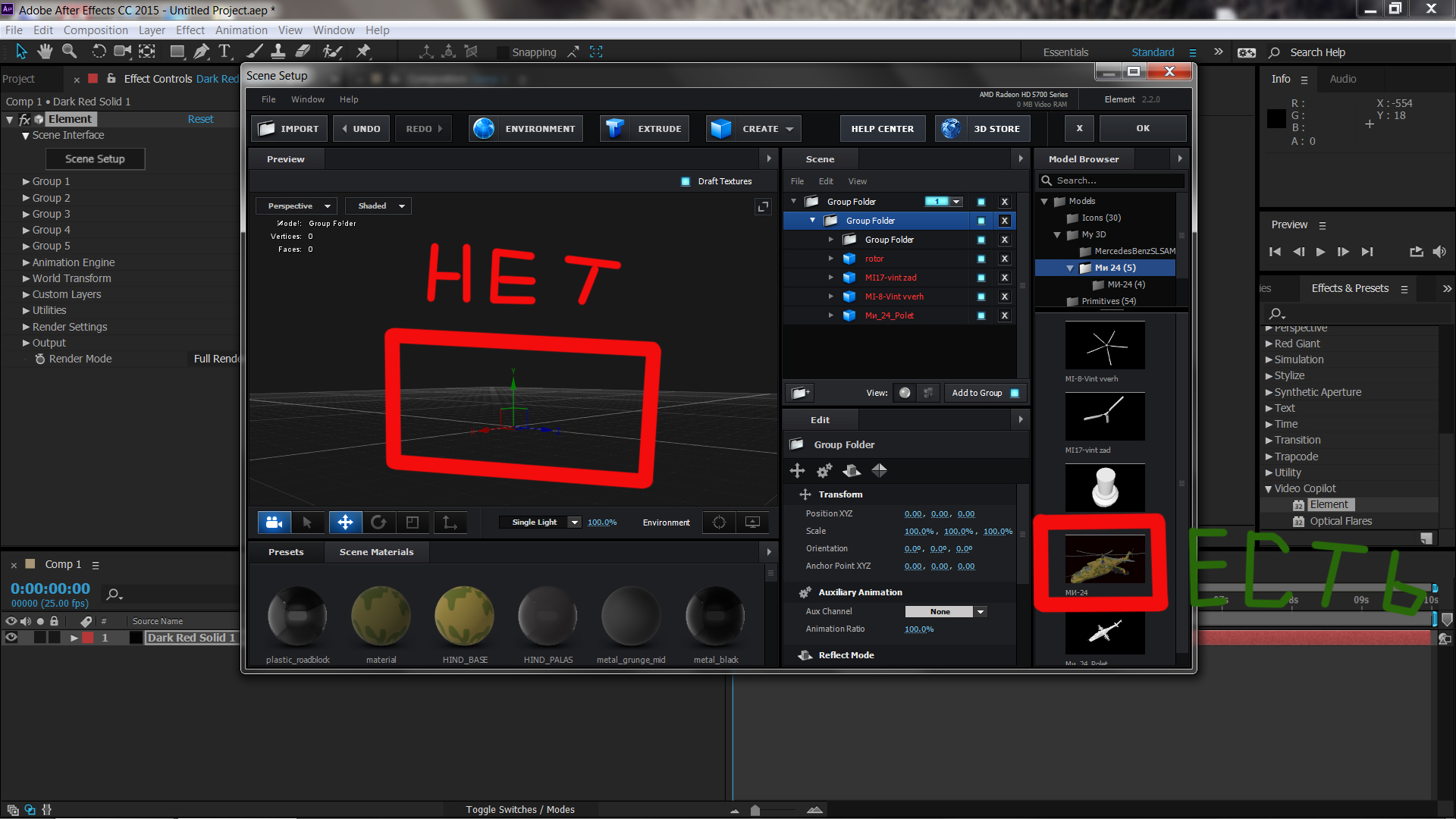The image size is (1456, 819).
Task: Select the МИ-24 helicopter thumbnail
Action: coord(1105,560)
